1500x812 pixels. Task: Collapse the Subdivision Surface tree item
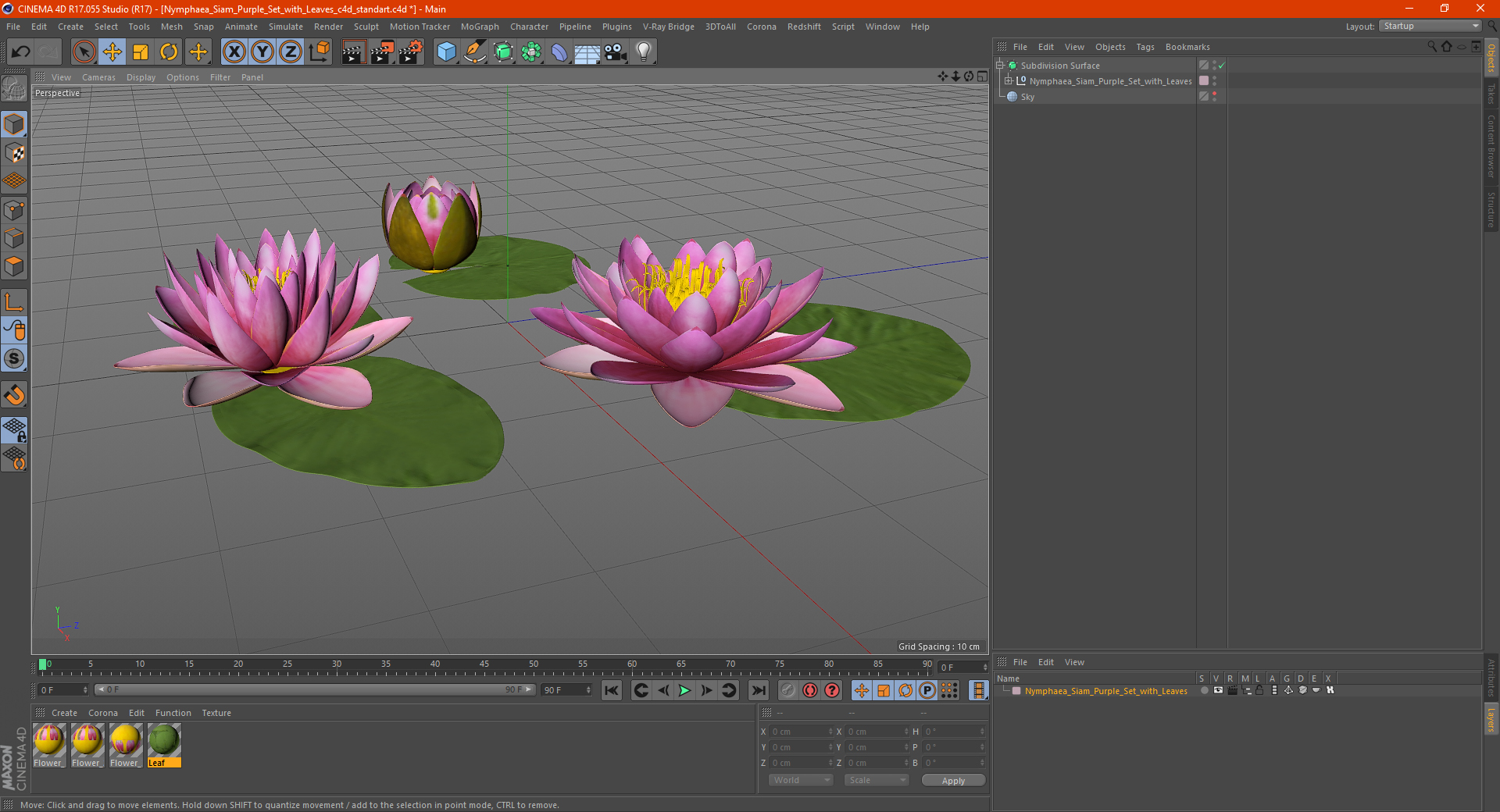1000,66
